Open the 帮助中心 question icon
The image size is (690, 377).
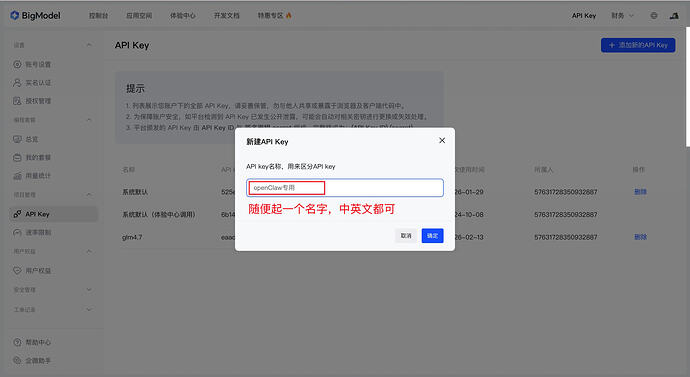tap(17, 342)
